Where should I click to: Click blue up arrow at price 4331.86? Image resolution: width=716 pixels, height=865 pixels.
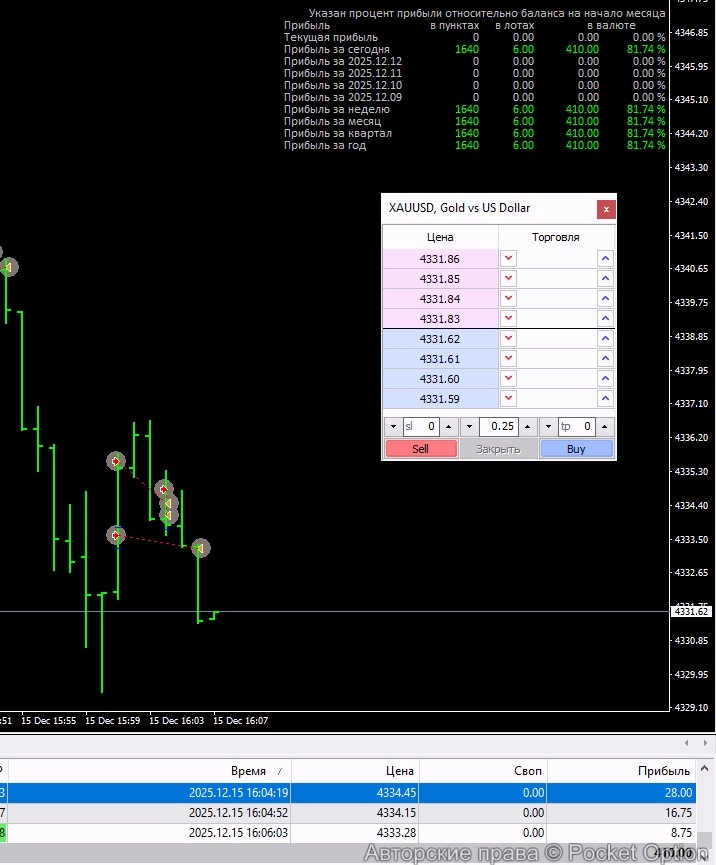tap(605, 258)
